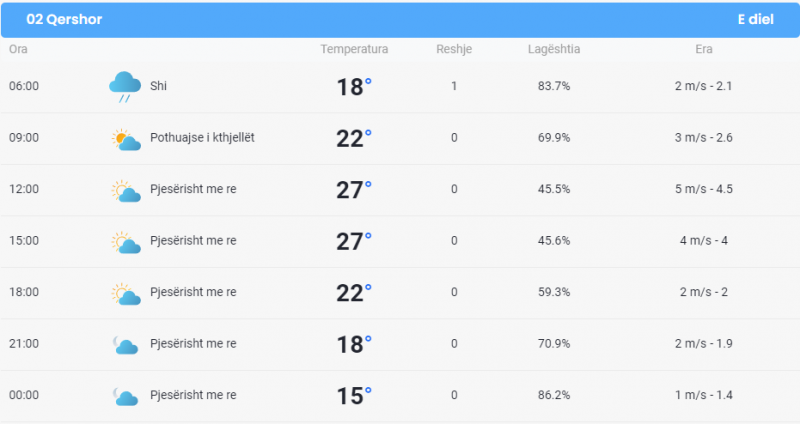Click the rain cloud icon at 06:00
This screenshot has height=424, width=800.
(125, 87)
